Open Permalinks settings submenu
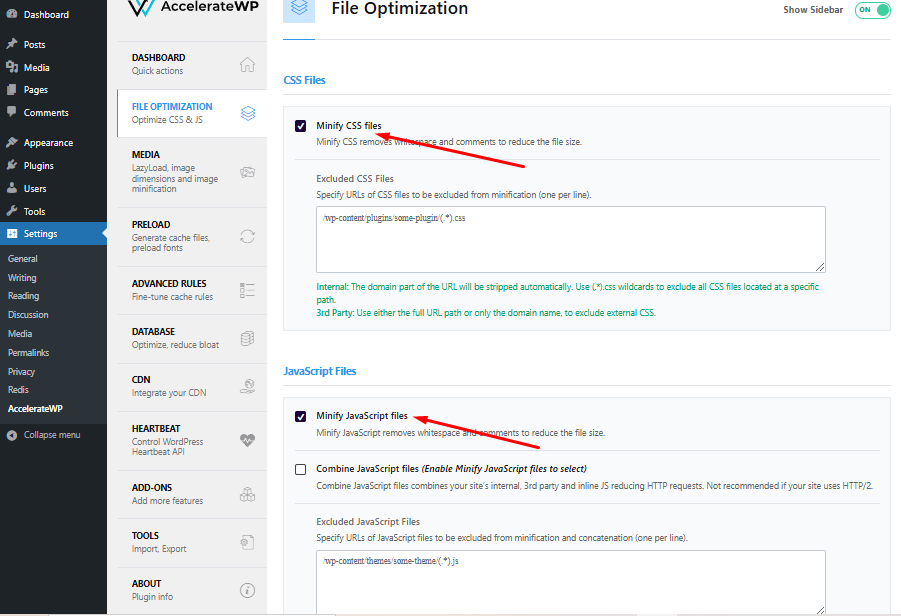 tap(28, 352)
